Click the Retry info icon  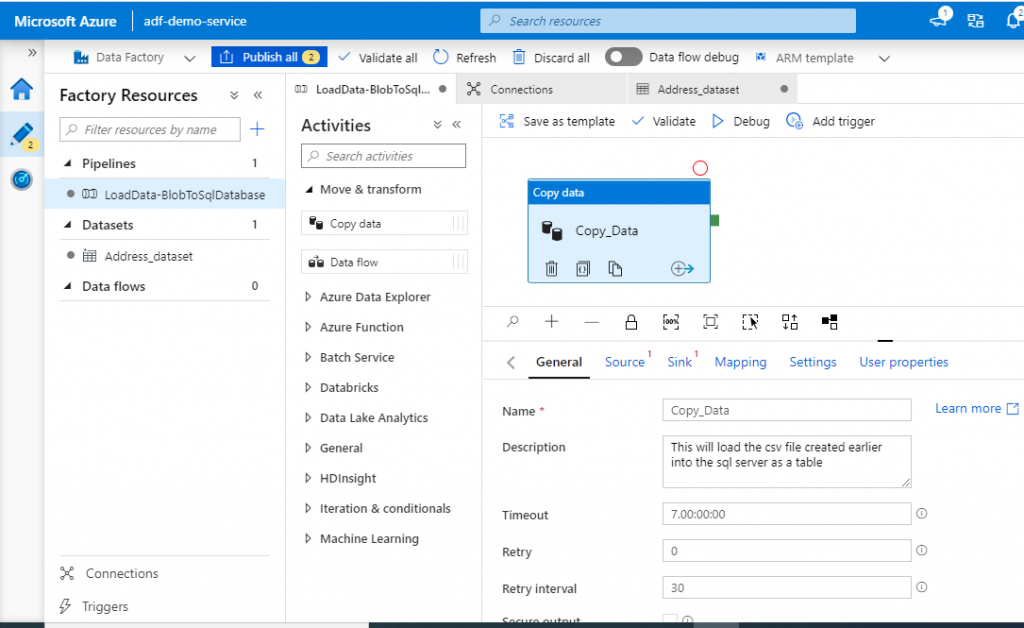(x=921, y=550)
